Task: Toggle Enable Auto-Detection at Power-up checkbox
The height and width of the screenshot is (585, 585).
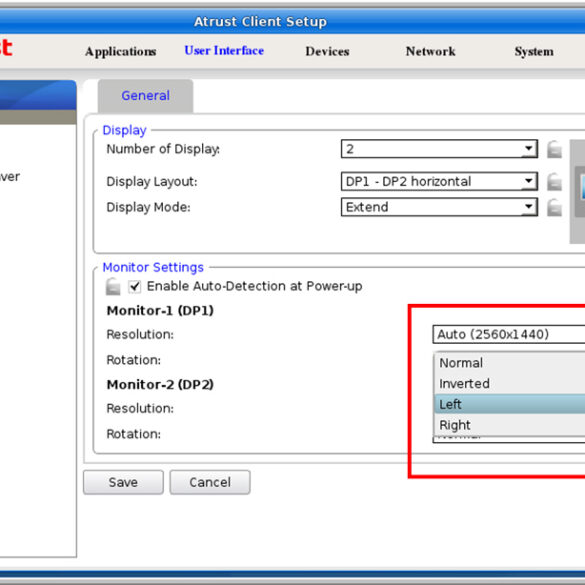Action: 134,287
